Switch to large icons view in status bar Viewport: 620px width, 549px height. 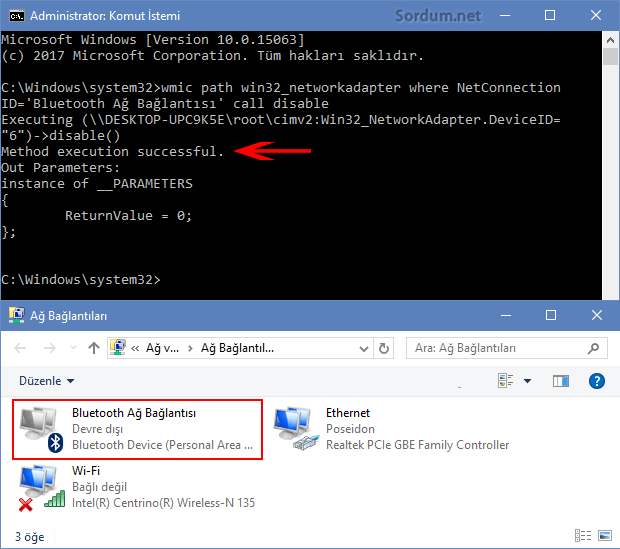tap(605, 536)
